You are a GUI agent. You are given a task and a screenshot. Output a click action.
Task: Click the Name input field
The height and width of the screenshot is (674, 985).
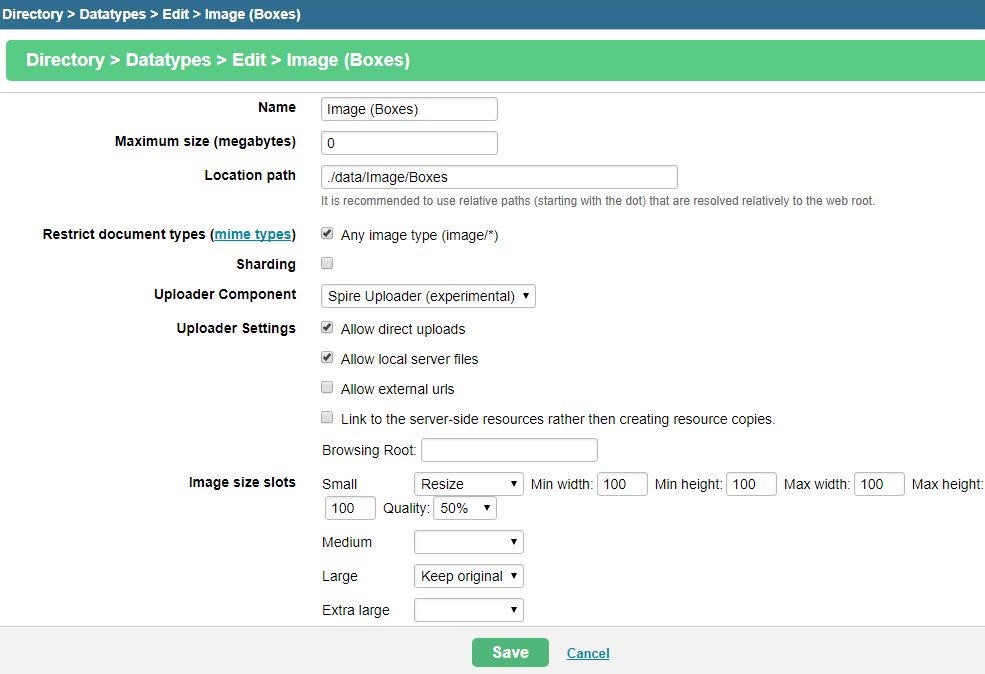click(409, 109)
